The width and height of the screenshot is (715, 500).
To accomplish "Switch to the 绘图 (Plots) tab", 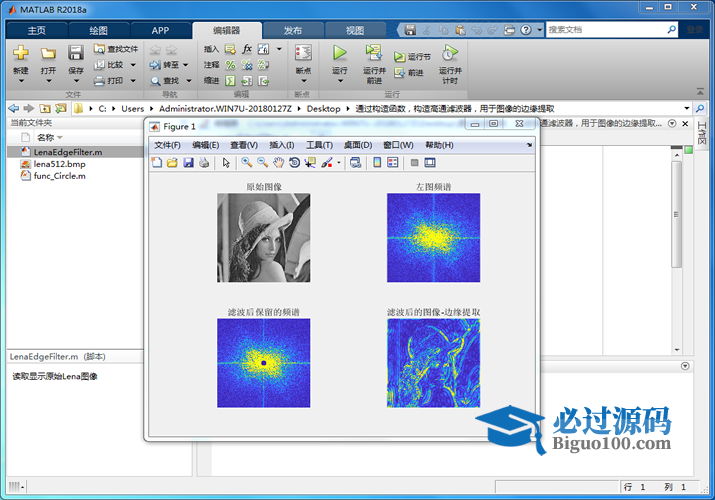I will [x=98, y=31].
